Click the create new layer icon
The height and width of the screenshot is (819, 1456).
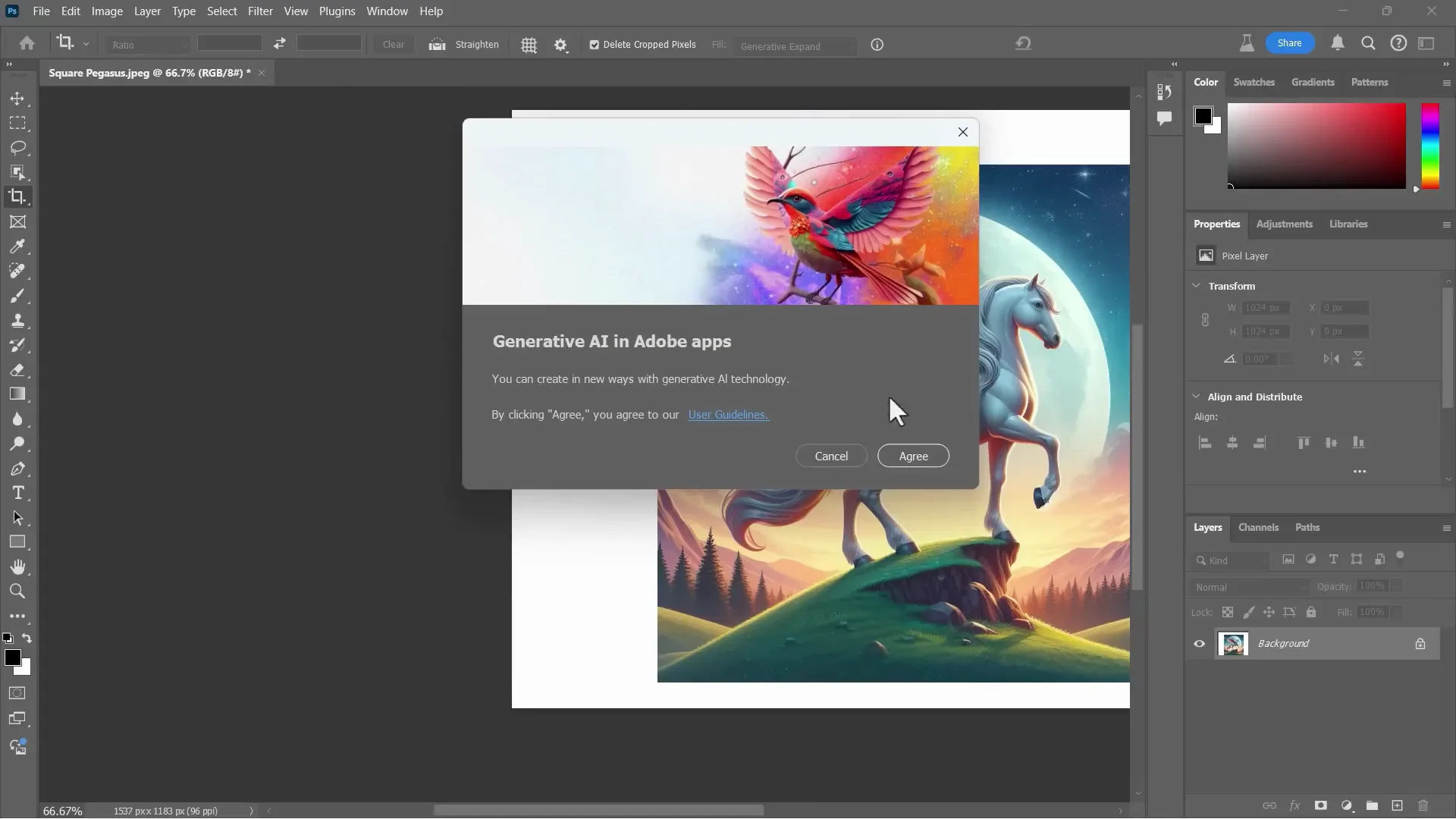(x=1397, y=806)
